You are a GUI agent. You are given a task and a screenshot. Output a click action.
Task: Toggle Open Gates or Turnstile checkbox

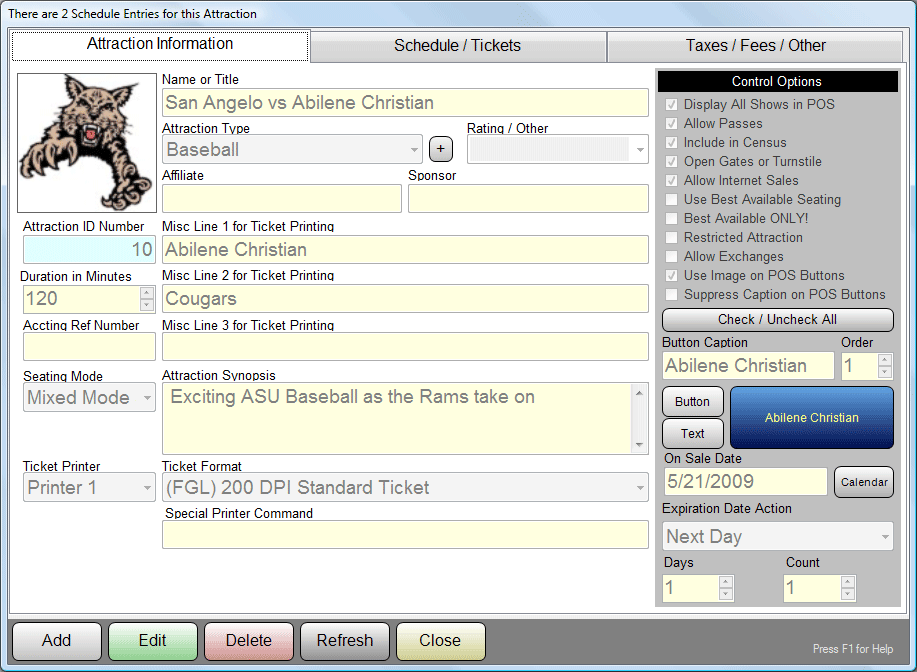coord(671,161)
